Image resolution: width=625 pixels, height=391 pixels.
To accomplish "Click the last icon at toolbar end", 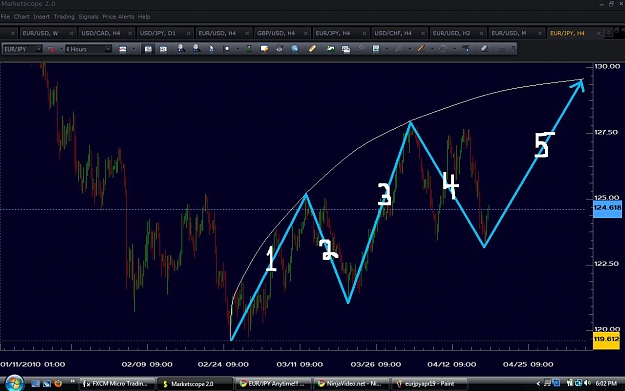I will 513,49.
